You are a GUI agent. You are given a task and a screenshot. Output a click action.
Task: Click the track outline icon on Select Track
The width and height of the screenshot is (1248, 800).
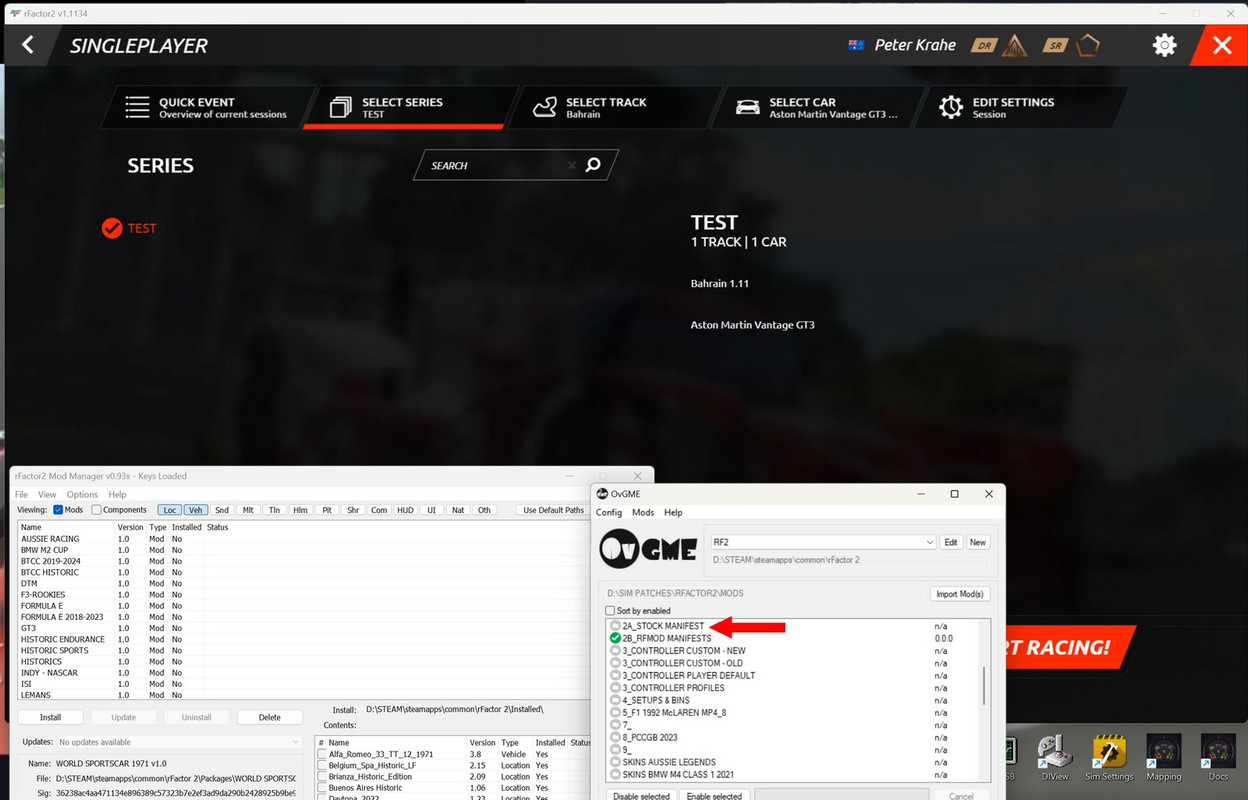pos(544,107)
